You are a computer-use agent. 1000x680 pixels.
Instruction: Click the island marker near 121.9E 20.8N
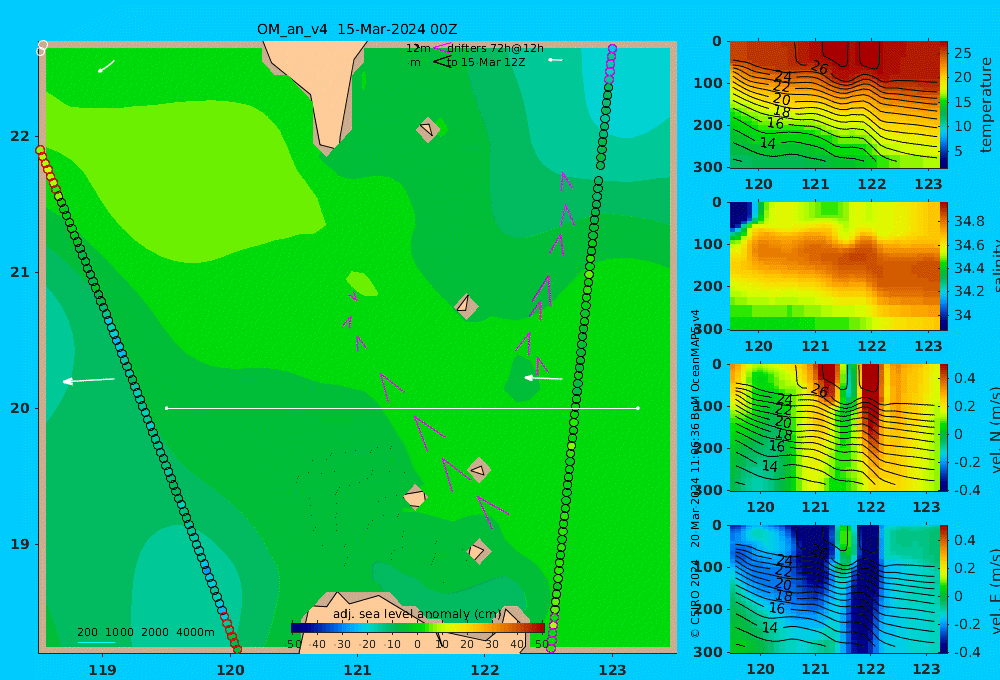(x=466, y=306)
